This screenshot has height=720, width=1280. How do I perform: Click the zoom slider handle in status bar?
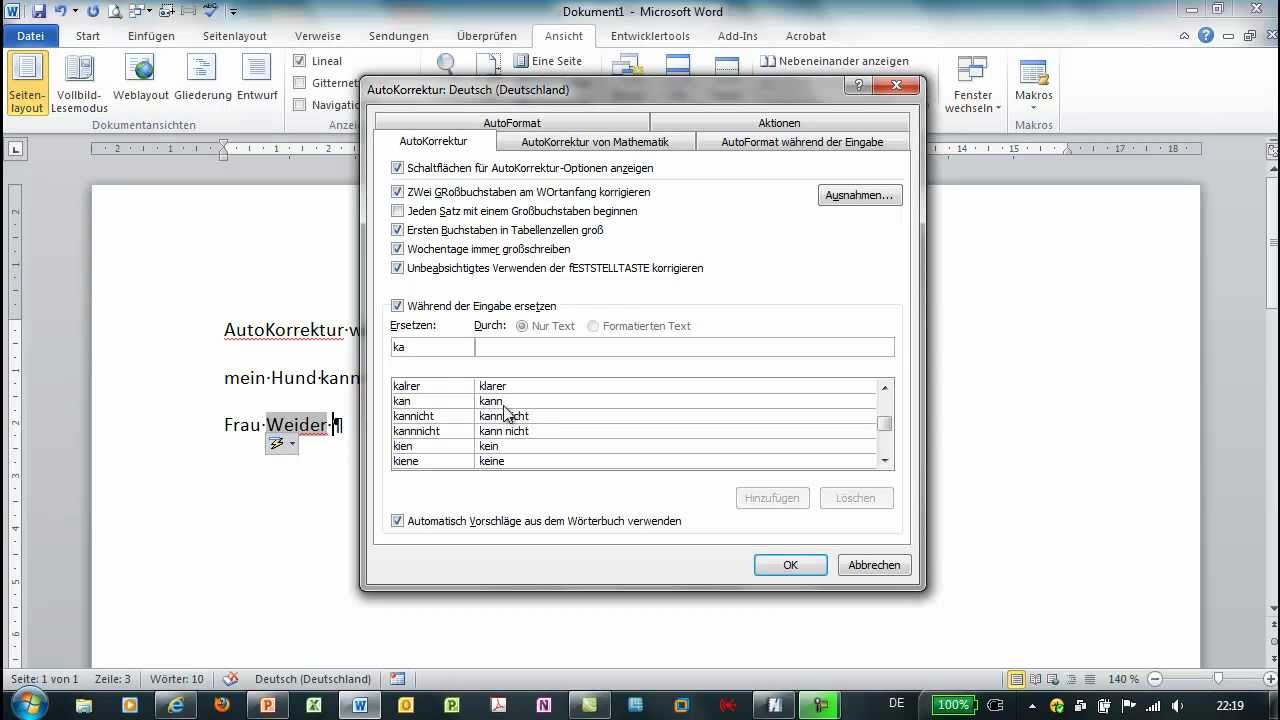(1217, 679)
